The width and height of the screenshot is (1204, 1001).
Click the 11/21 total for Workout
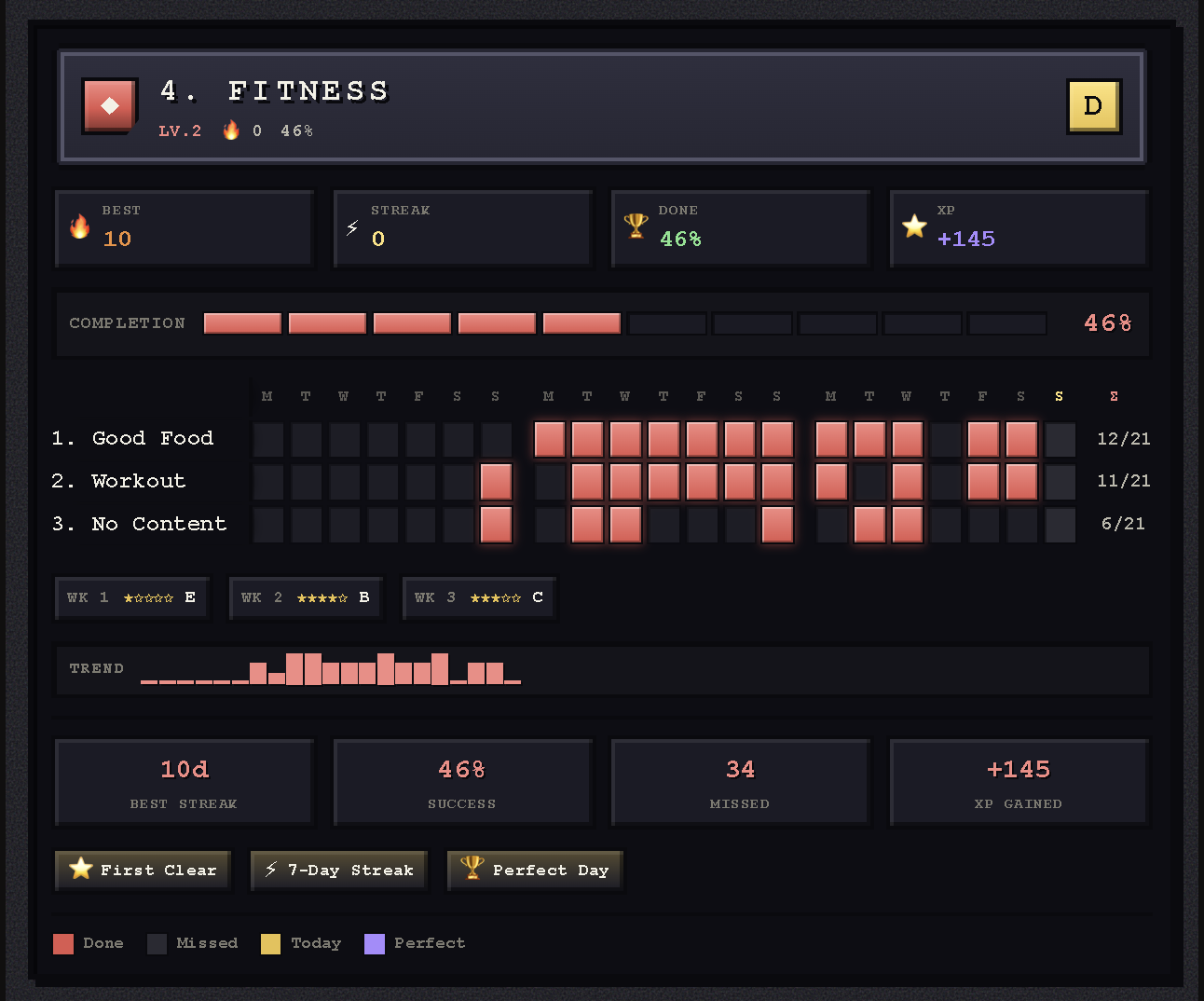[x=1124, y=481]
